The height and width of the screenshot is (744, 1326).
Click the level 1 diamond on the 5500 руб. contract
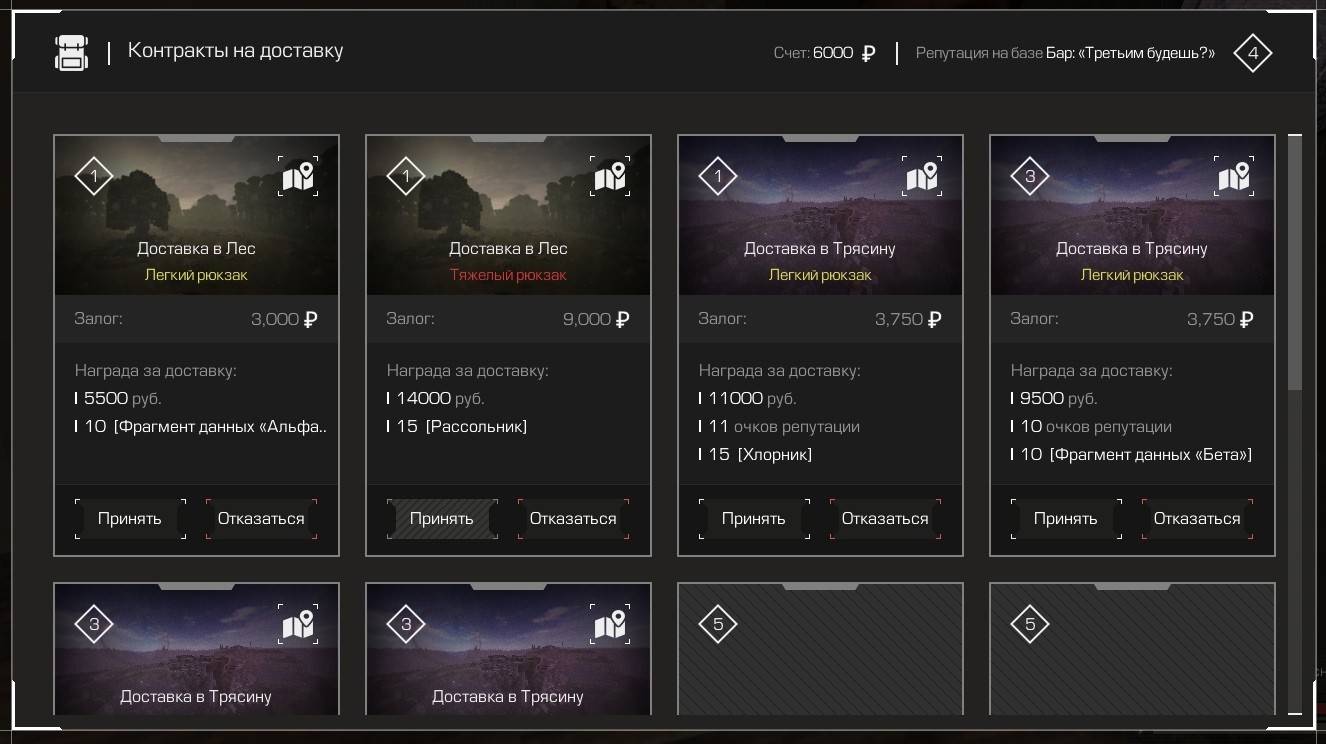94,177
